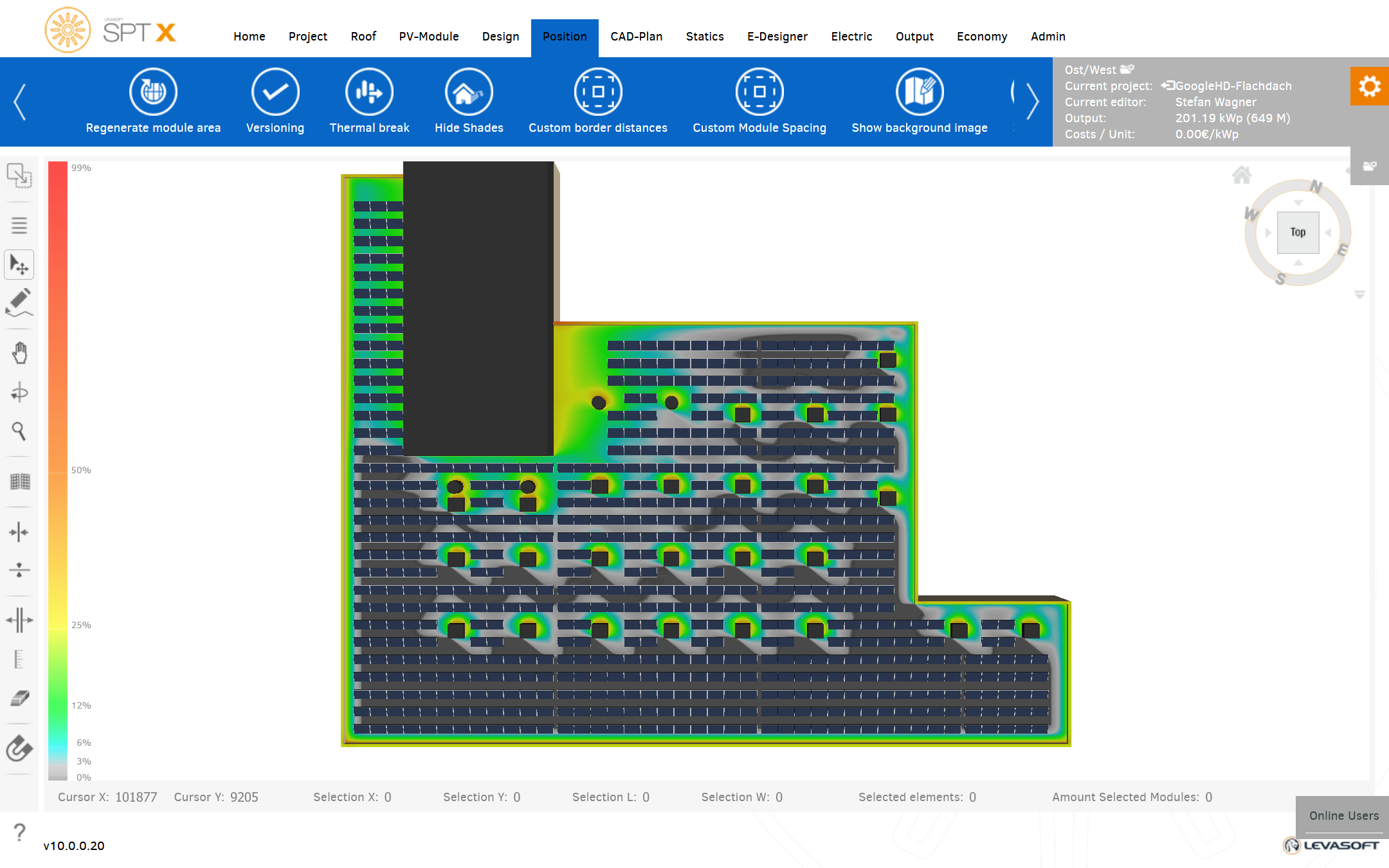
Task: Click the shading percentage color scale bar
Action: (x=58, y=469)
